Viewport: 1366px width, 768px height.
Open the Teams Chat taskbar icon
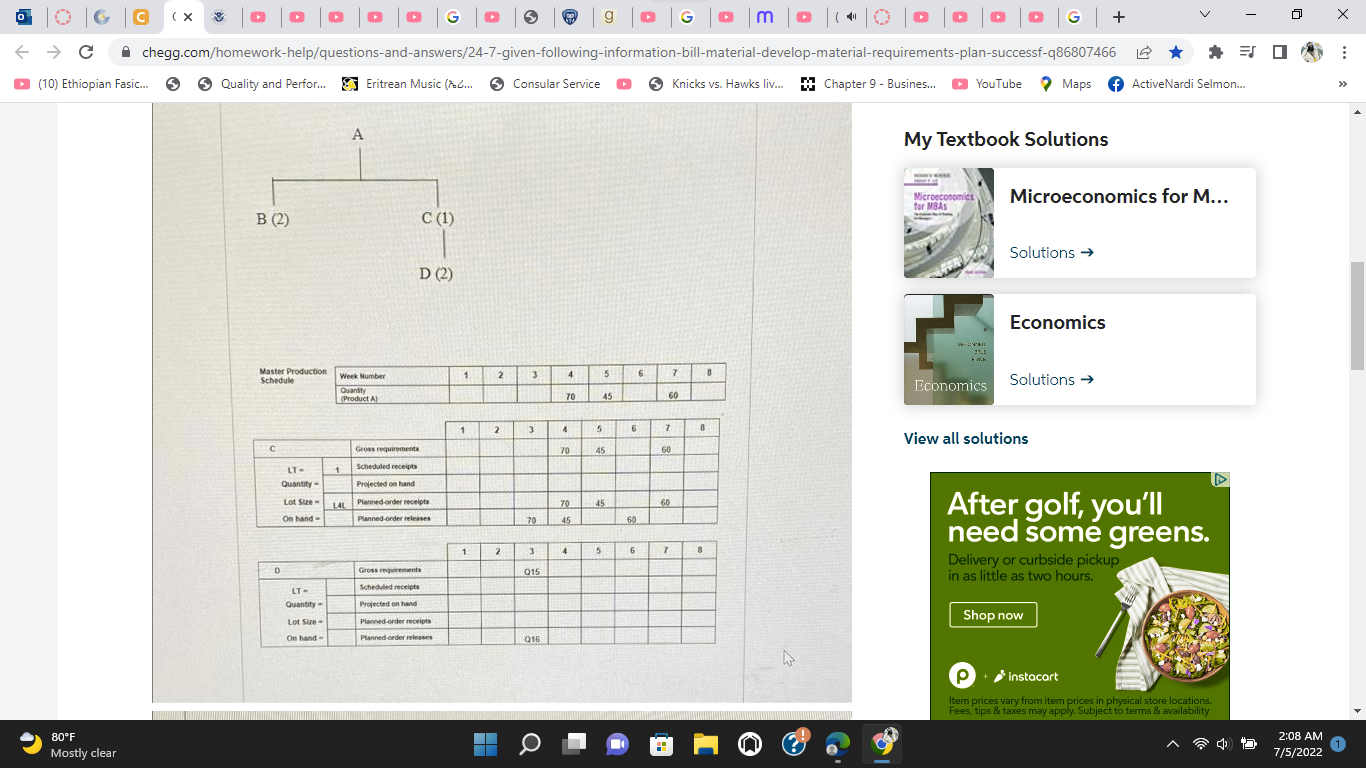coord(617,744)
